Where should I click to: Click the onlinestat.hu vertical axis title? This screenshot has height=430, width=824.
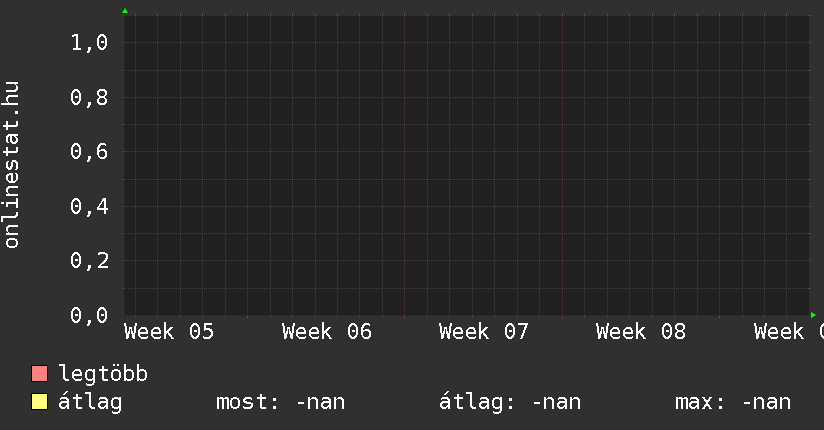(x=12, y=165)
